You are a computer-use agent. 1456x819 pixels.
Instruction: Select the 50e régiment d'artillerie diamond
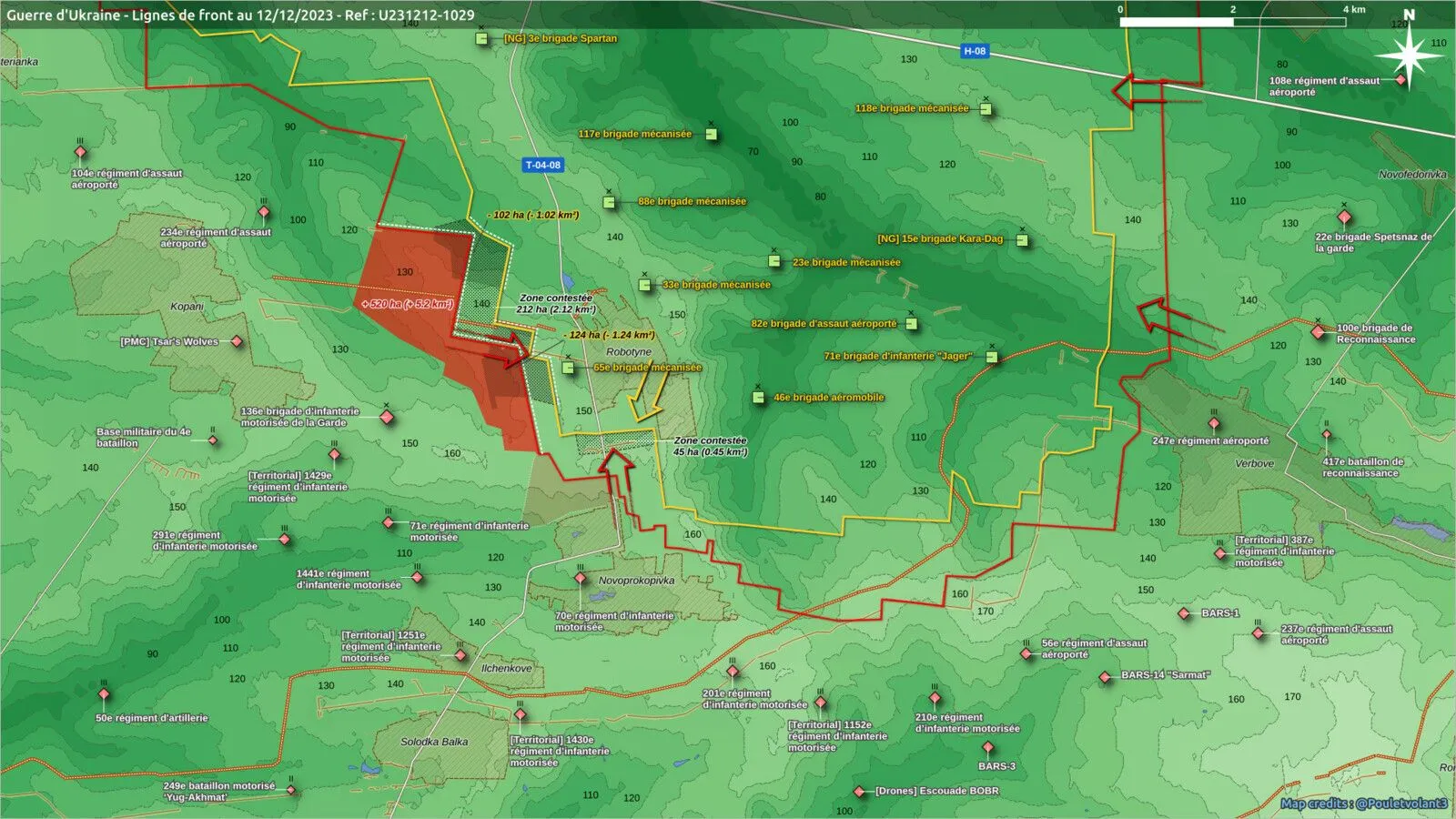104,694
